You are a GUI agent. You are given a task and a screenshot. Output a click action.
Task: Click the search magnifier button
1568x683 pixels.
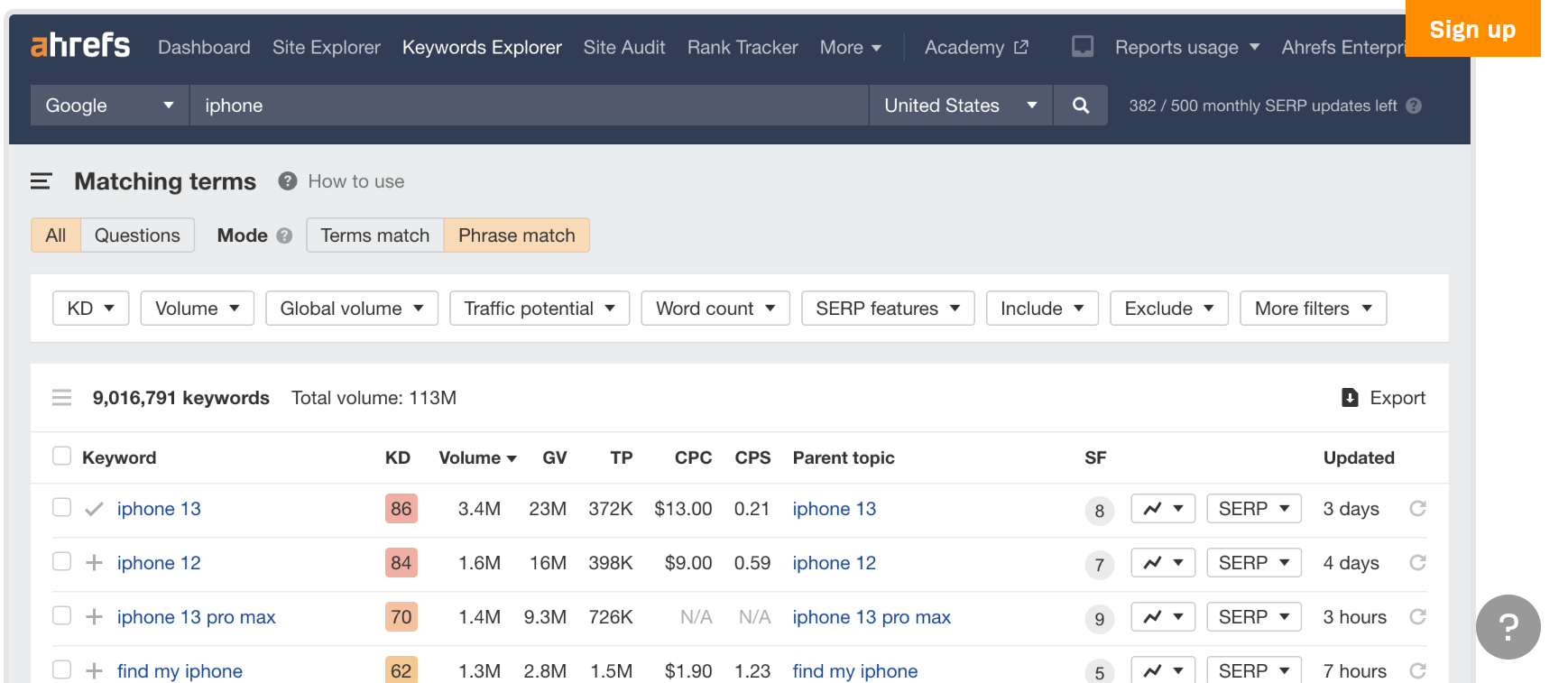pyautogui.click(x=1080, y=106)
